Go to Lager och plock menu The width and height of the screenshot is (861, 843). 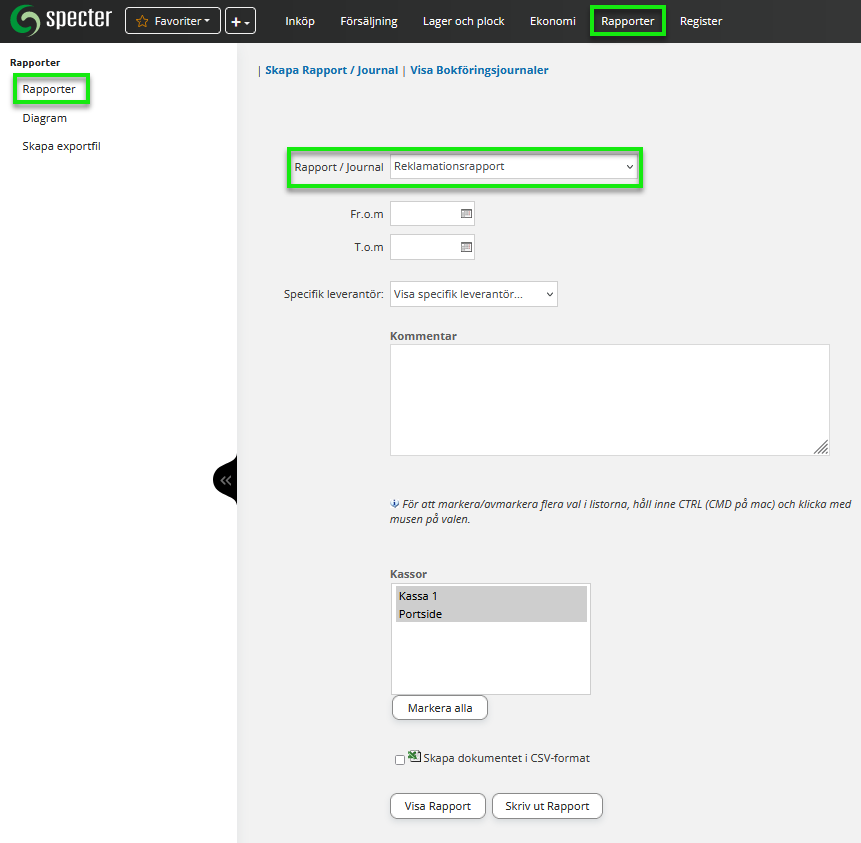point(465,21)
